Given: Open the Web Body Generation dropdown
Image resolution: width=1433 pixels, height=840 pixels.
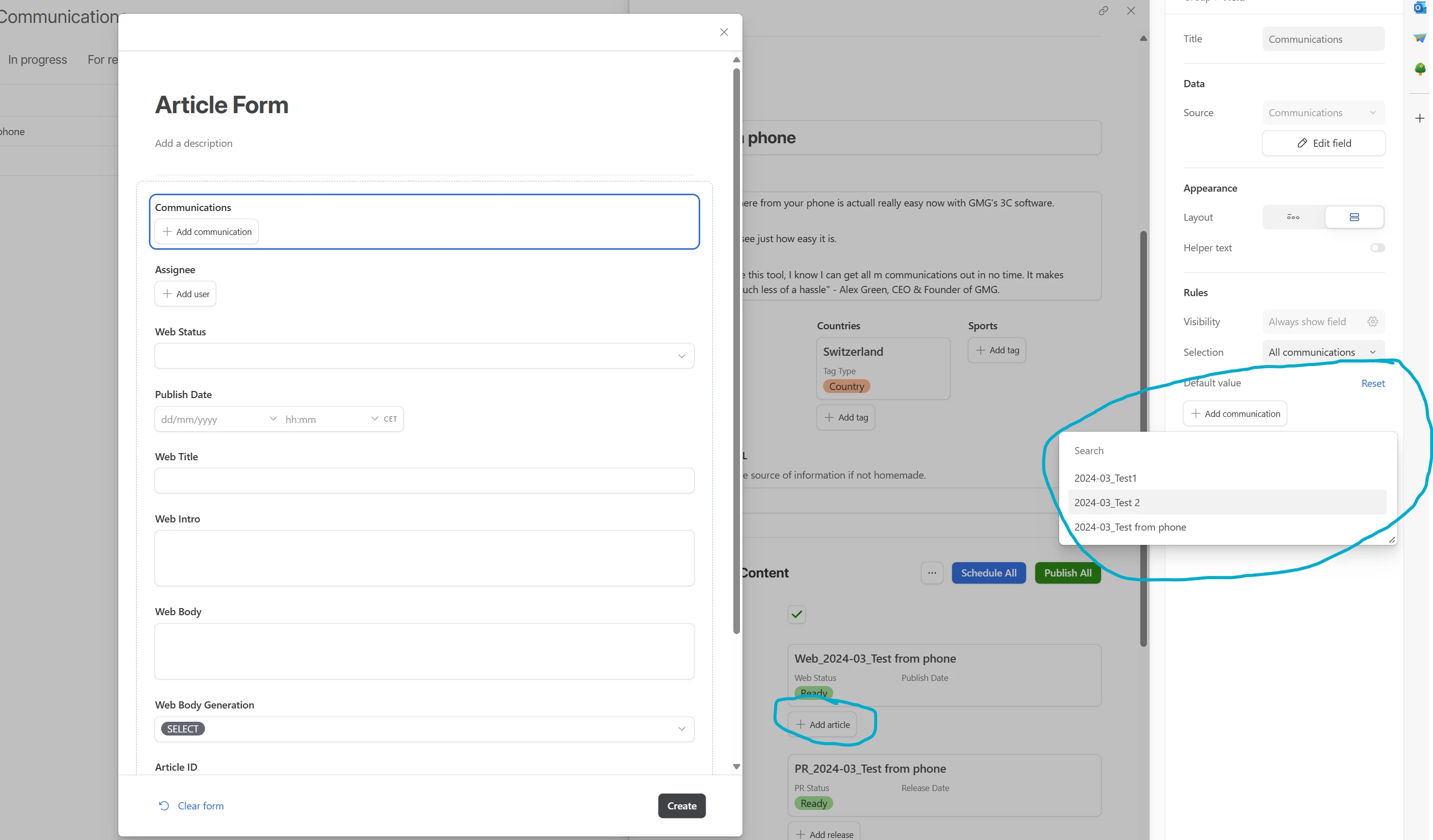Looking at the screenshot, I should click(x=424, y=728).
